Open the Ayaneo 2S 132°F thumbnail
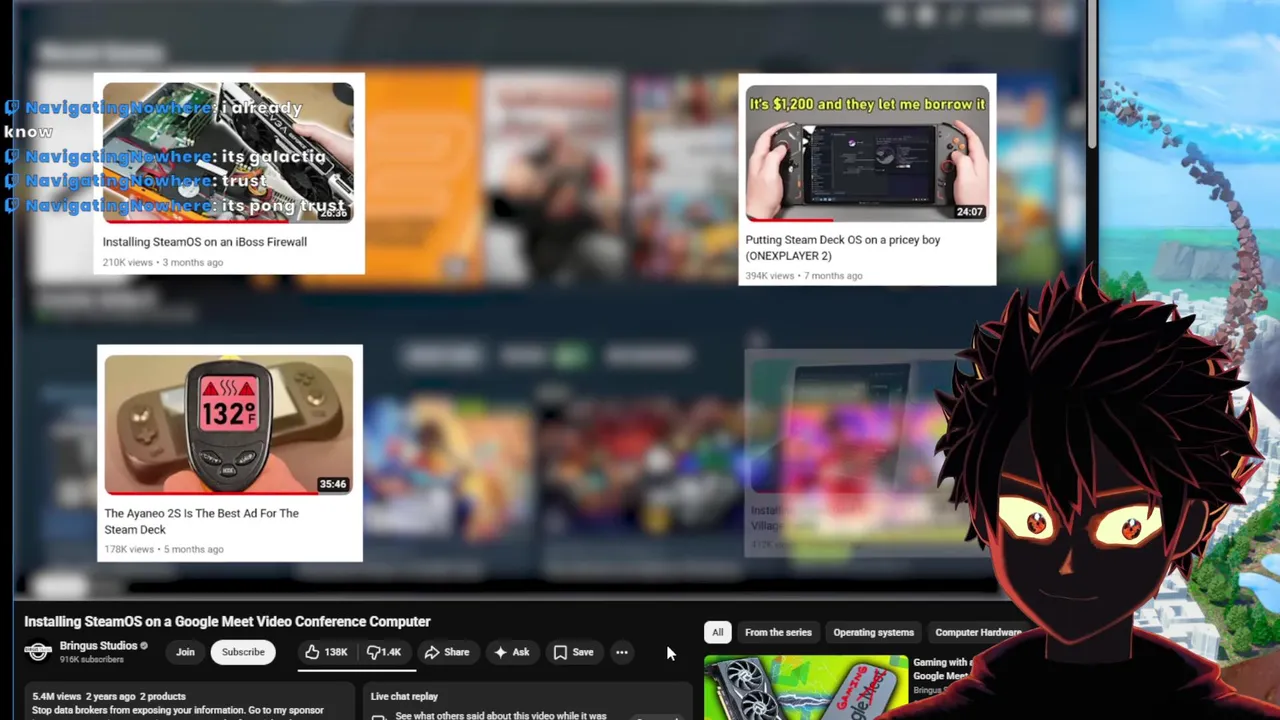The height and width of the screenshot is (720, 1280). (228, 424)
